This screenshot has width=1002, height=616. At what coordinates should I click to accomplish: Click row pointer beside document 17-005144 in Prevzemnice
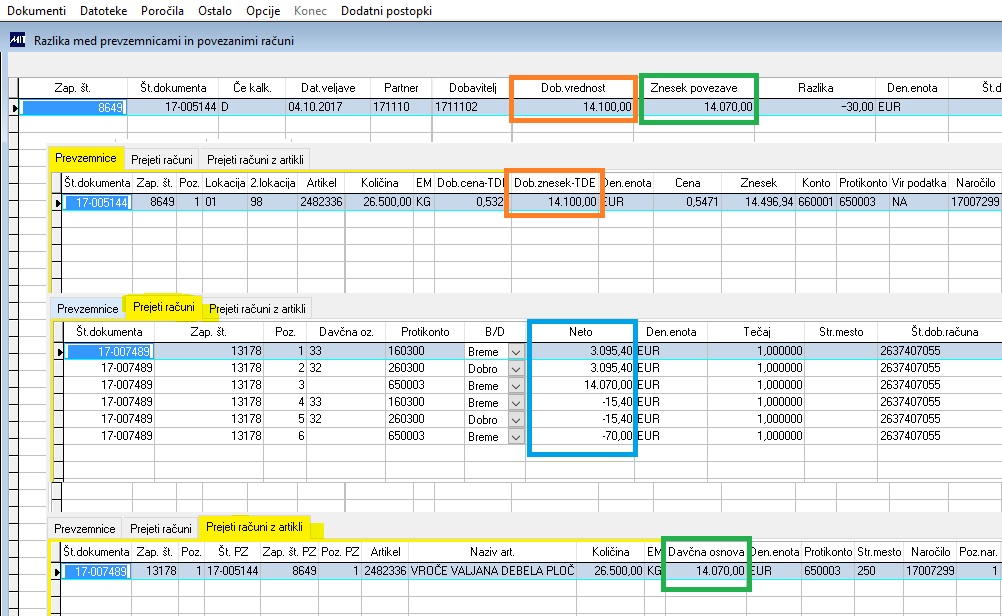[x=58, y=203]
